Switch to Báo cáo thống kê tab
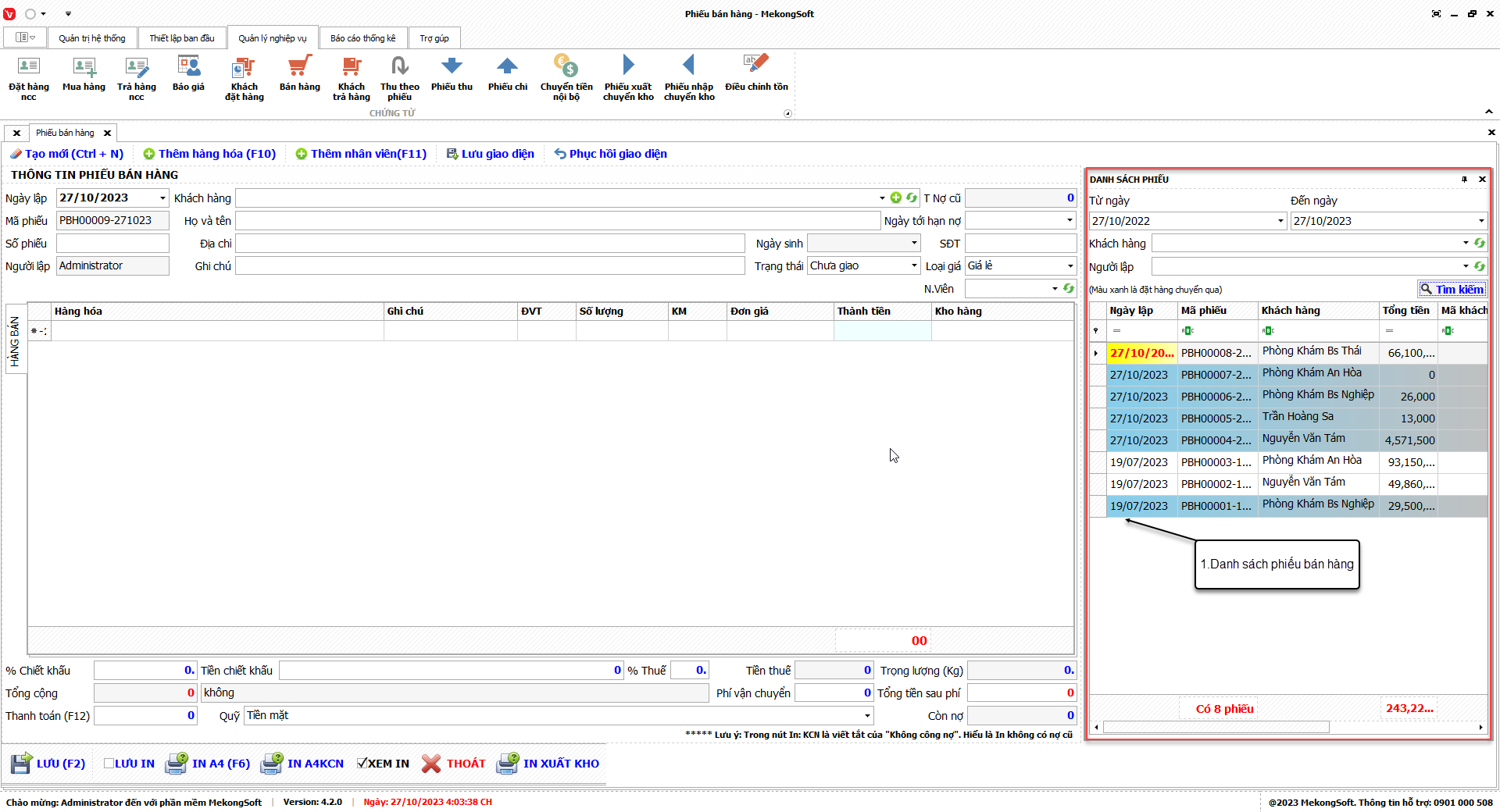1500x812 pixels. click(362, 38)
